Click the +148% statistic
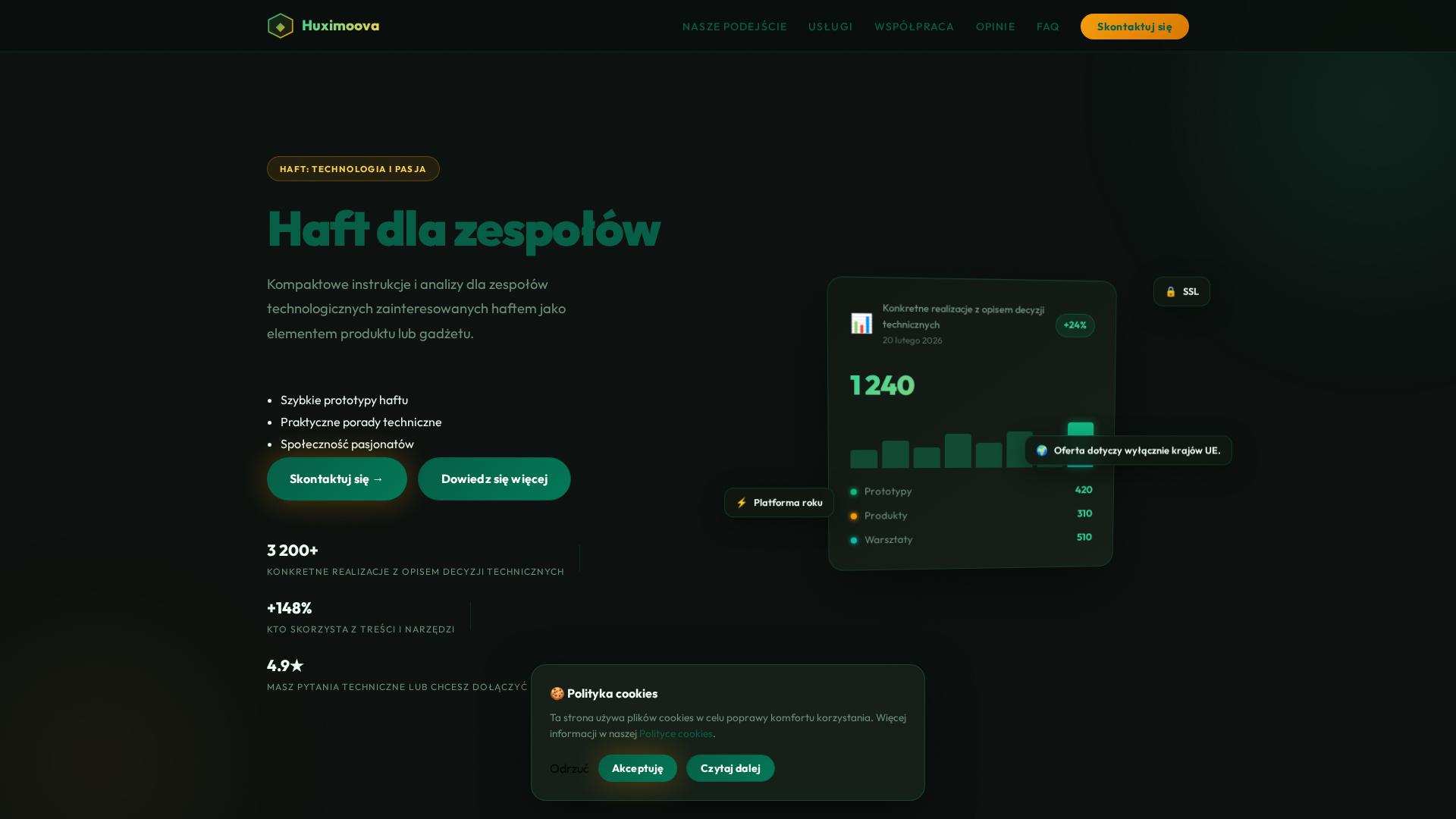 click(290, 608)
